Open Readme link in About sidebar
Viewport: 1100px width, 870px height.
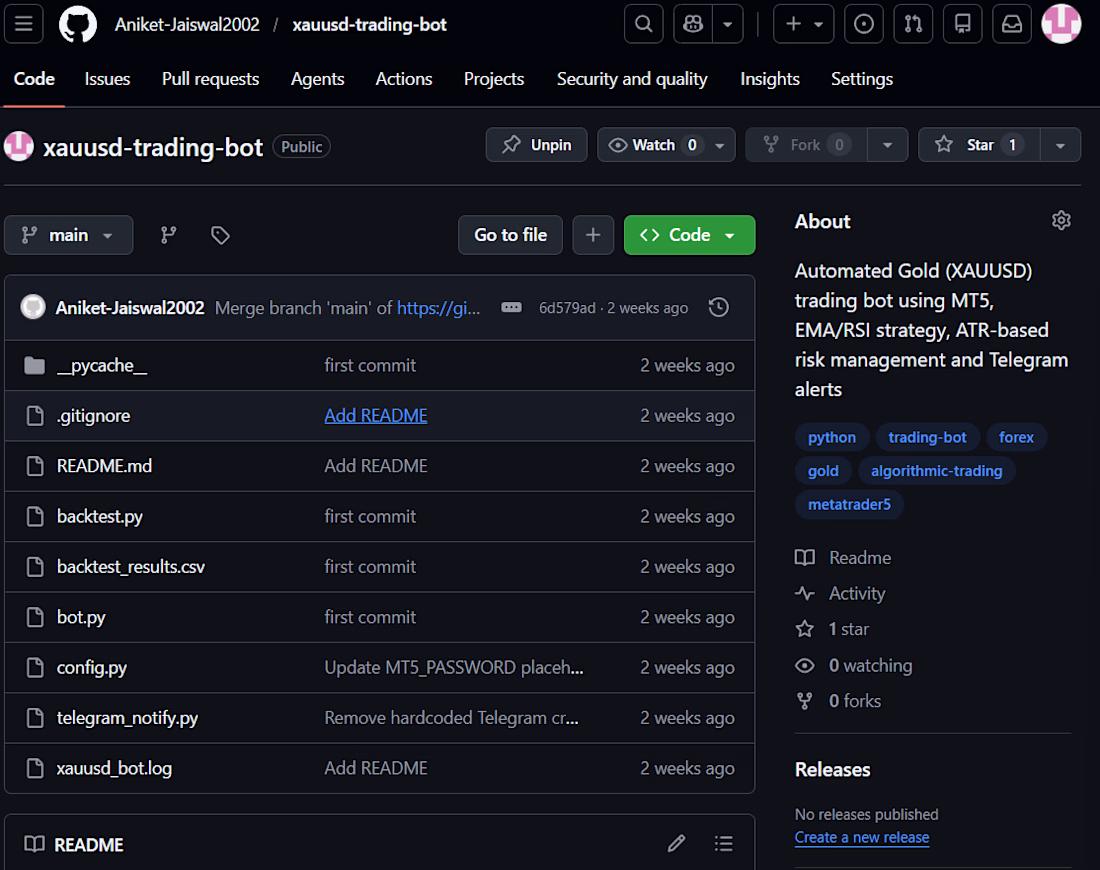point(843,558)
